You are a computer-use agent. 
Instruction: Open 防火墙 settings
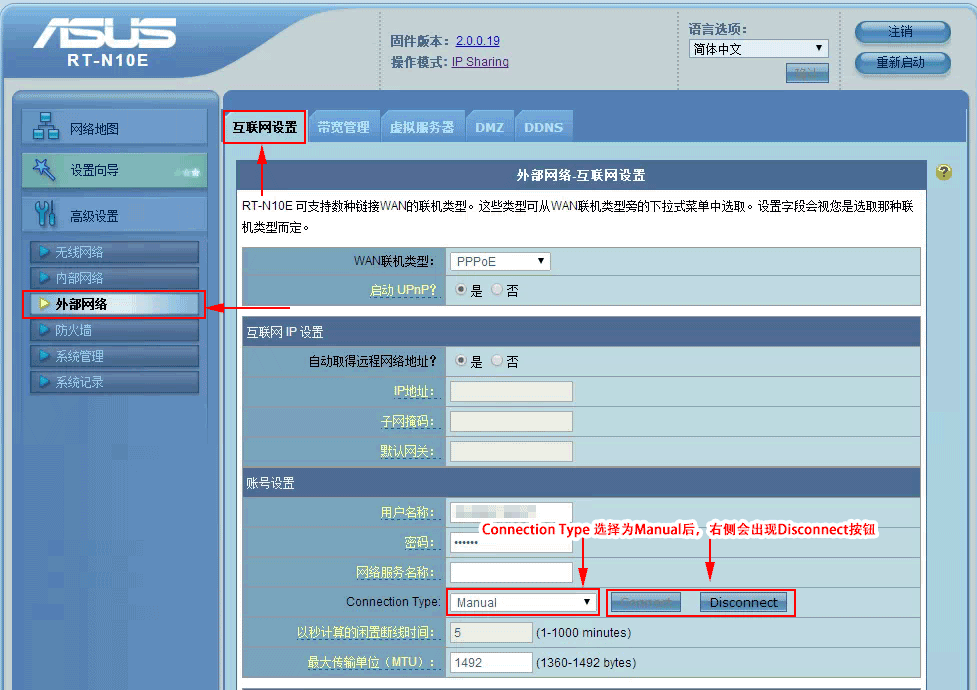coord(115,330)
